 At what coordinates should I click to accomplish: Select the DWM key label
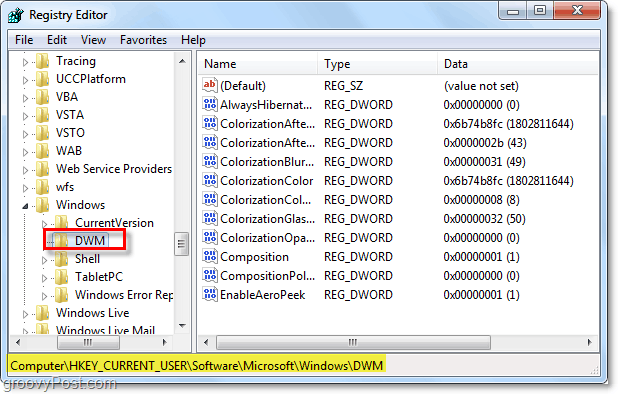(x=90, y=241)
